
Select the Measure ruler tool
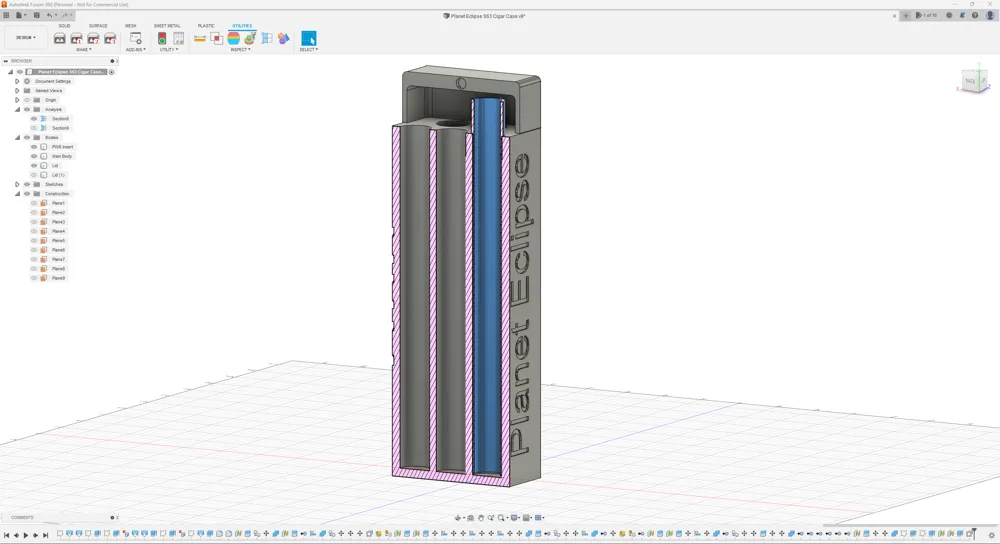click(200, 39)
